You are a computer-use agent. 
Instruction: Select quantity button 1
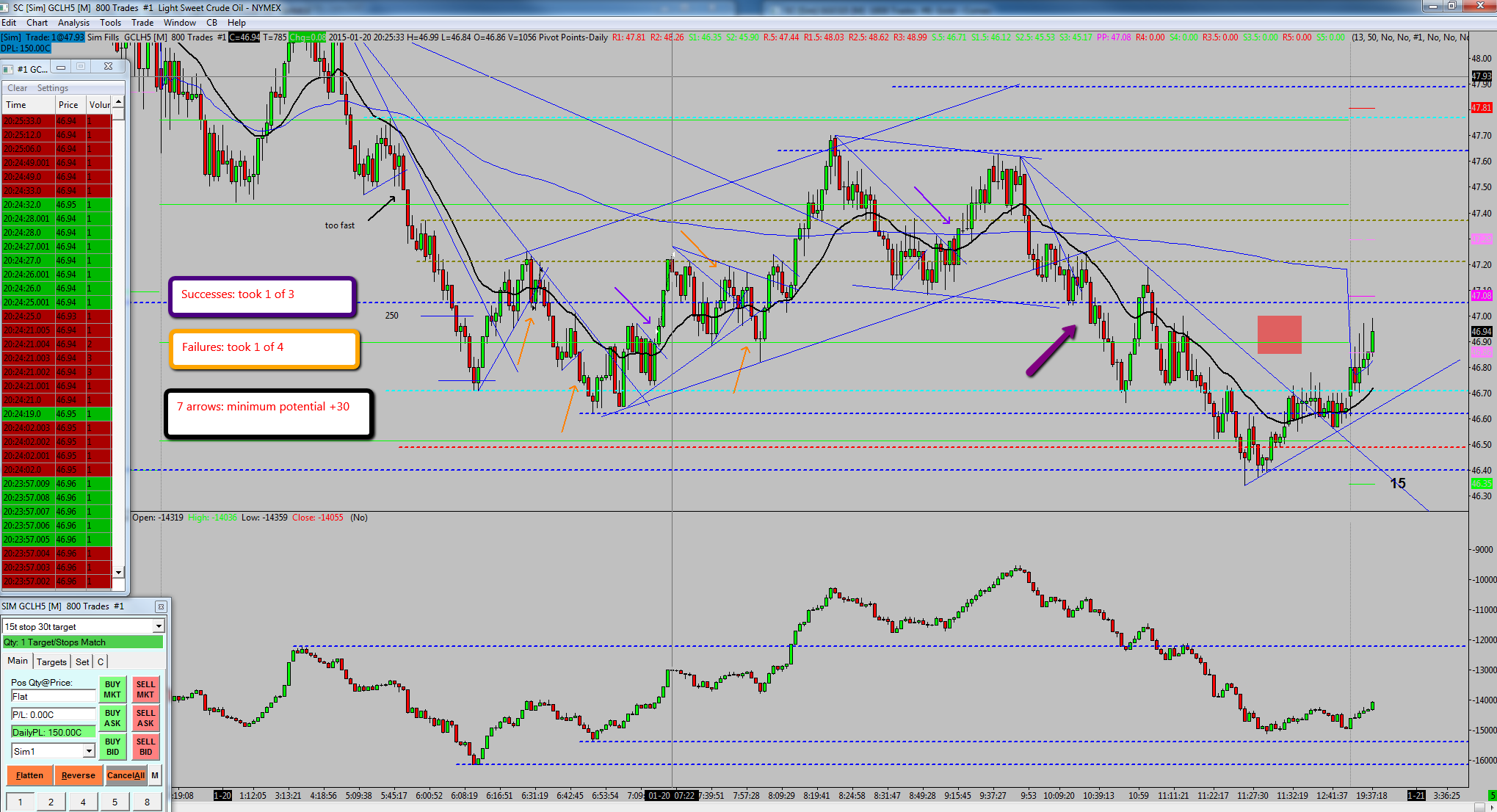pos(21,802)
